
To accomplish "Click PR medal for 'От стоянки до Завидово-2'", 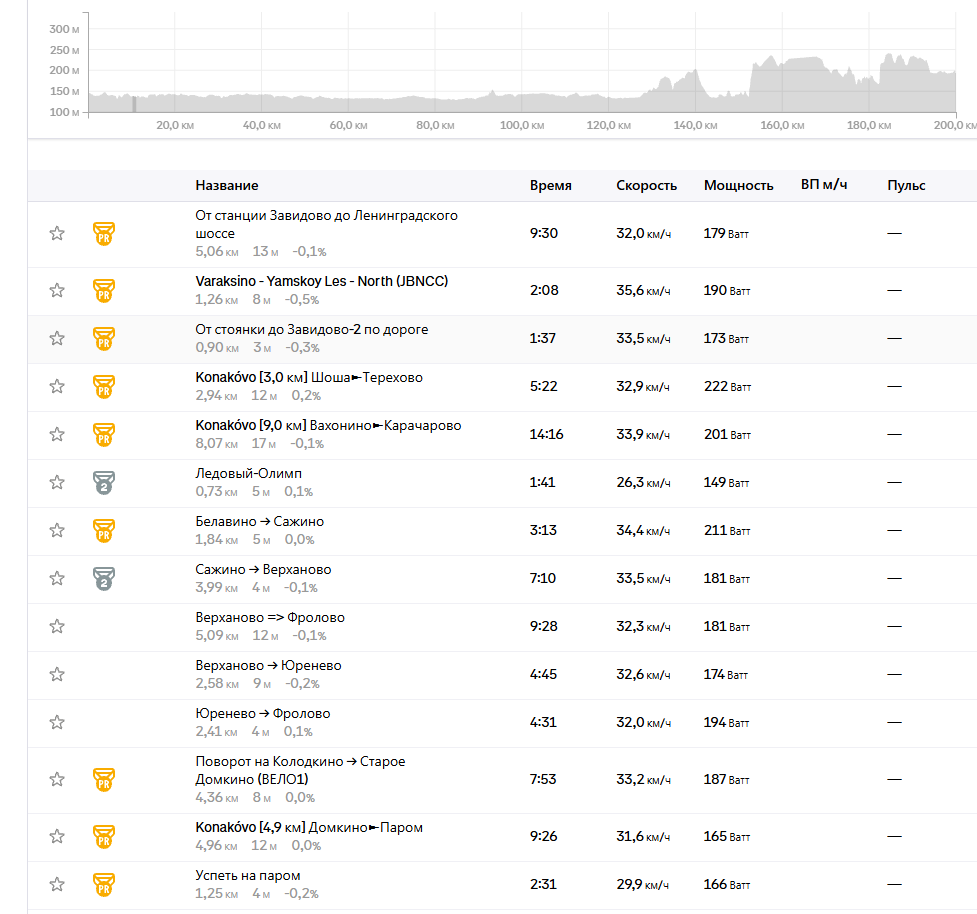I will [x=104, y=338].
